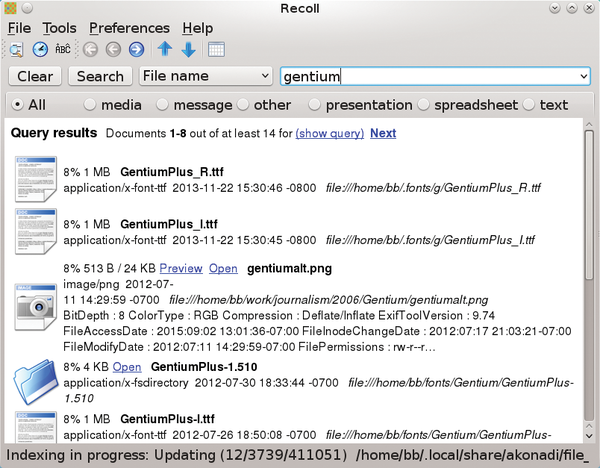Screen dimensions: 600x468
Task: Open the Preferences menu
Action: (x=129, y=28)
